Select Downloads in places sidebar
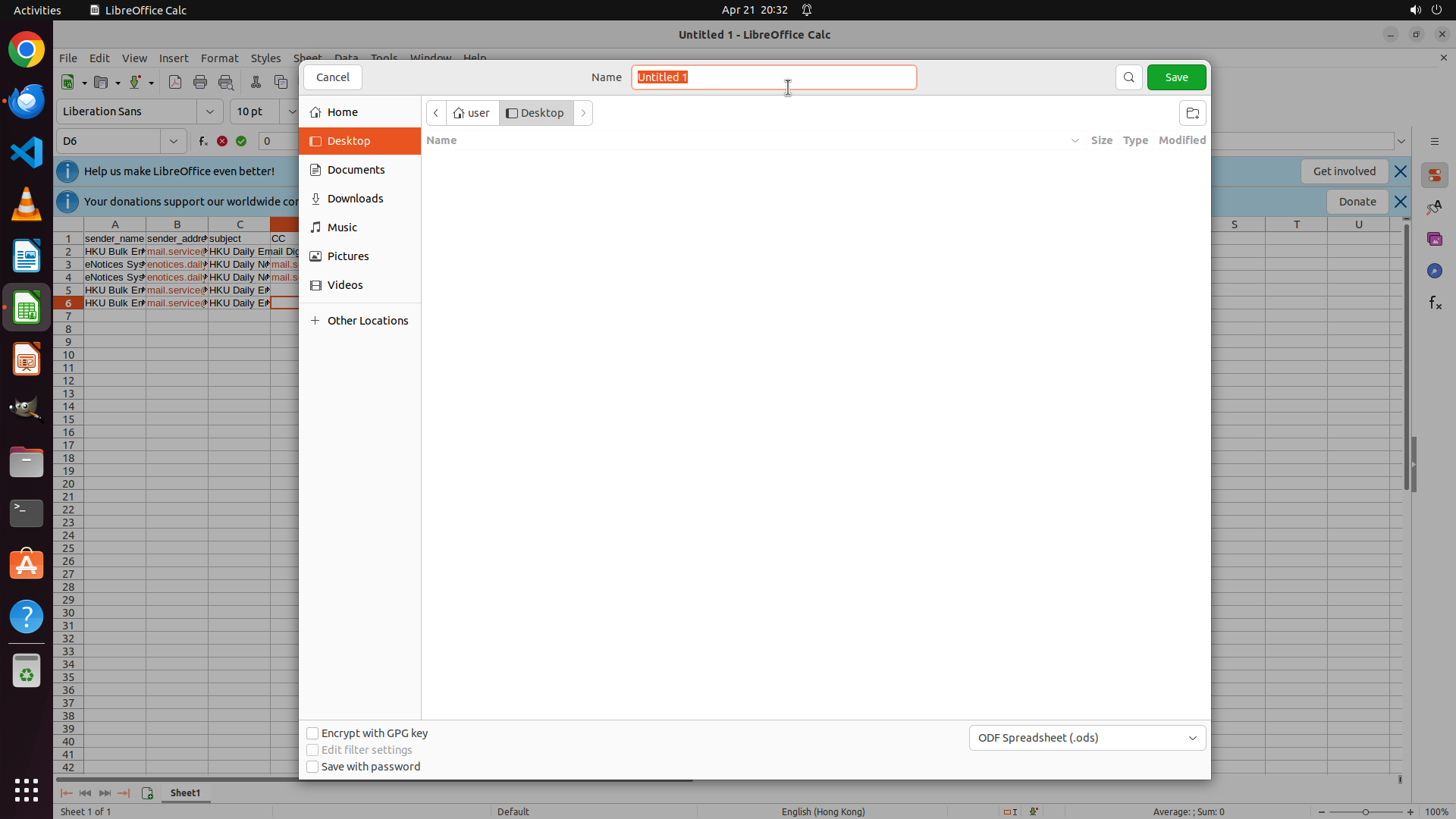The width and height of the screenshot is (1456, 819). 355,199
